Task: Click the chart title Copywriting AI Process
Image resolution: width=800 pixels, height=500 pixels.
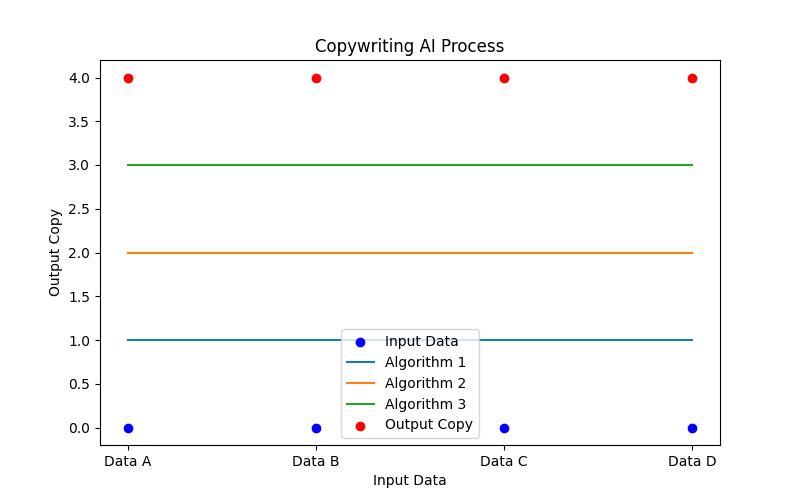Action: [x=409, y=46]
